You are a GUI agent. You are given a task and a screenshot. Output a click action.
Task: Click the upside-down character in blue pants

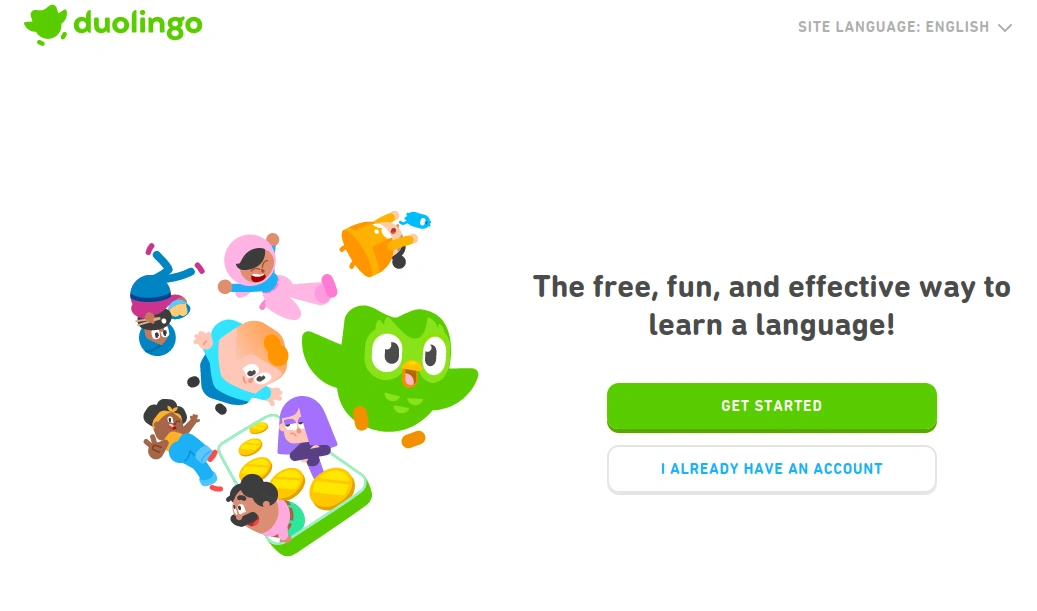click(161, 299)
